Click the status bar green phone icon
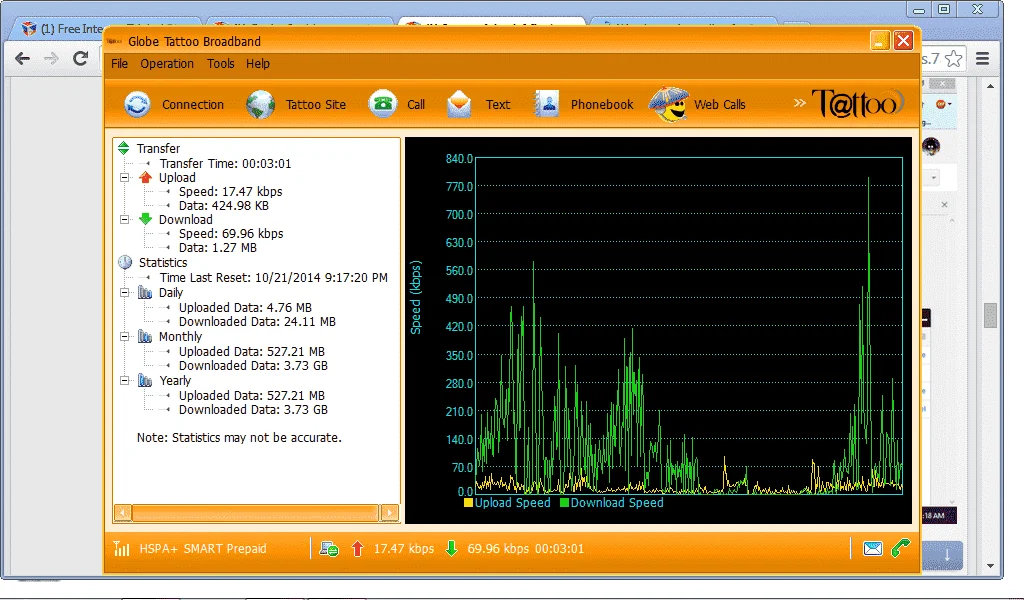 [x=901, y=548]
